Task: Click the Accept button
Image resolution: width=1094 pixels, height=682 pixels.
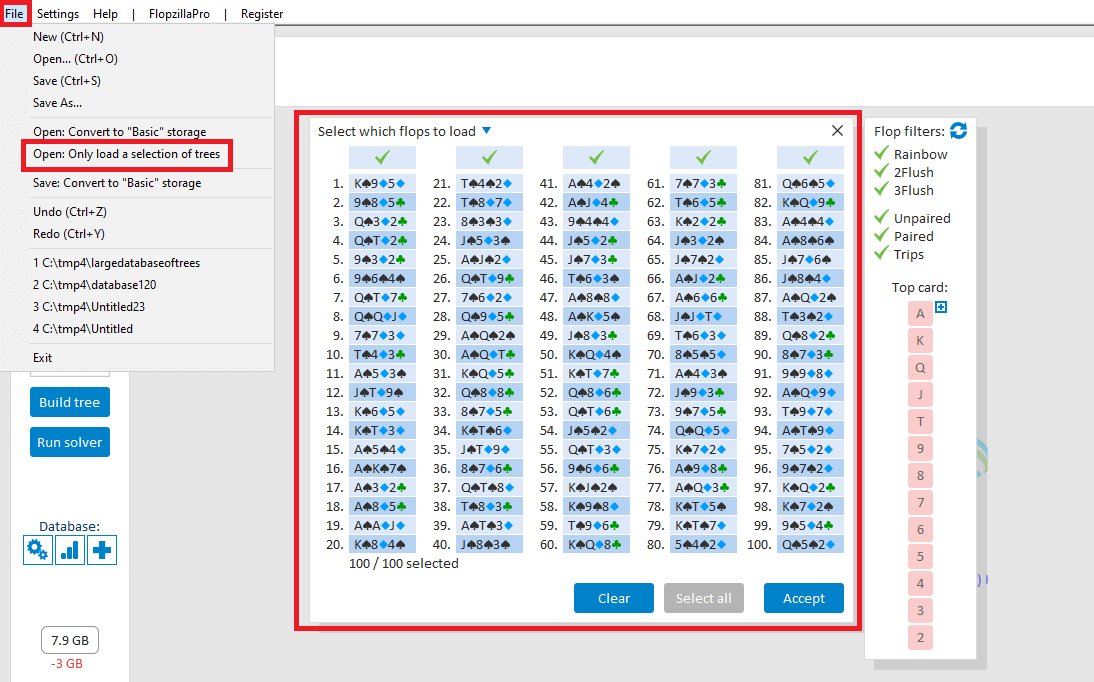Action: tap(803, 597)
